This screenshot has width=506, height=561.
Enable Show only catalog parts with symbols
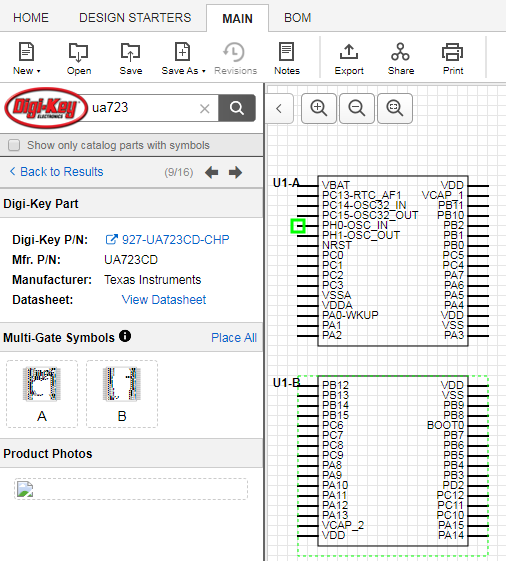[14, 145]
